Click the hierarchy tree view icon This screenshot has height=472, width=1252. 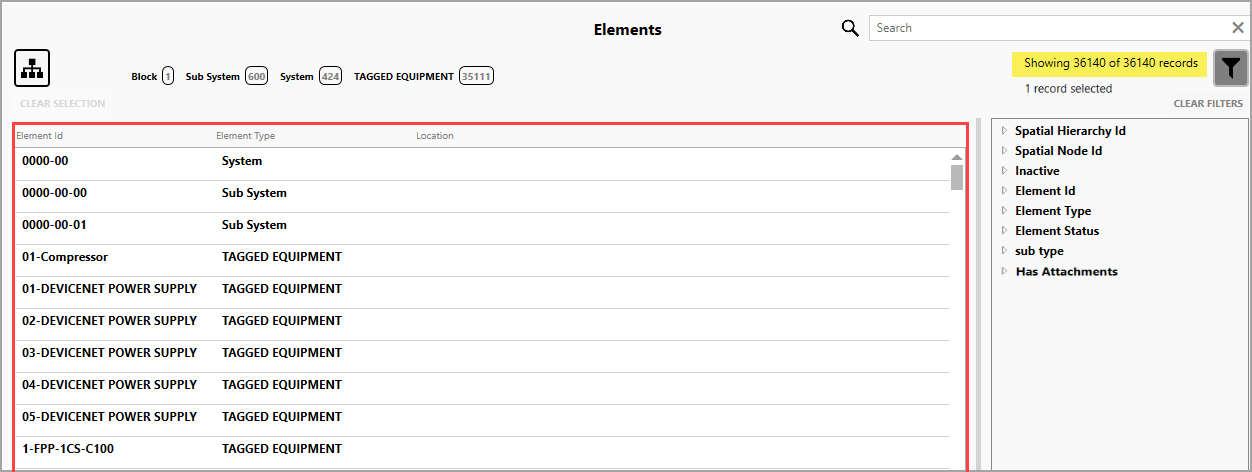click(32, 68)
